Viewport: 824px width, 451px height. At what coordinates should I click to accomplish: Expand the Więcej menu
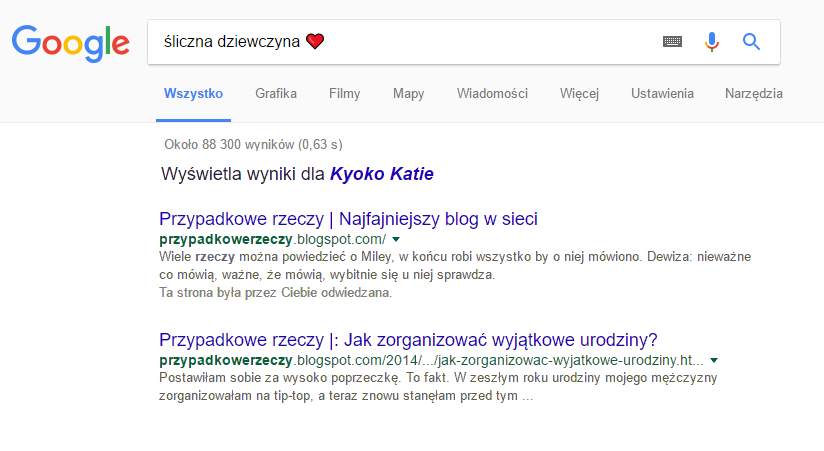tap(579, 94)
